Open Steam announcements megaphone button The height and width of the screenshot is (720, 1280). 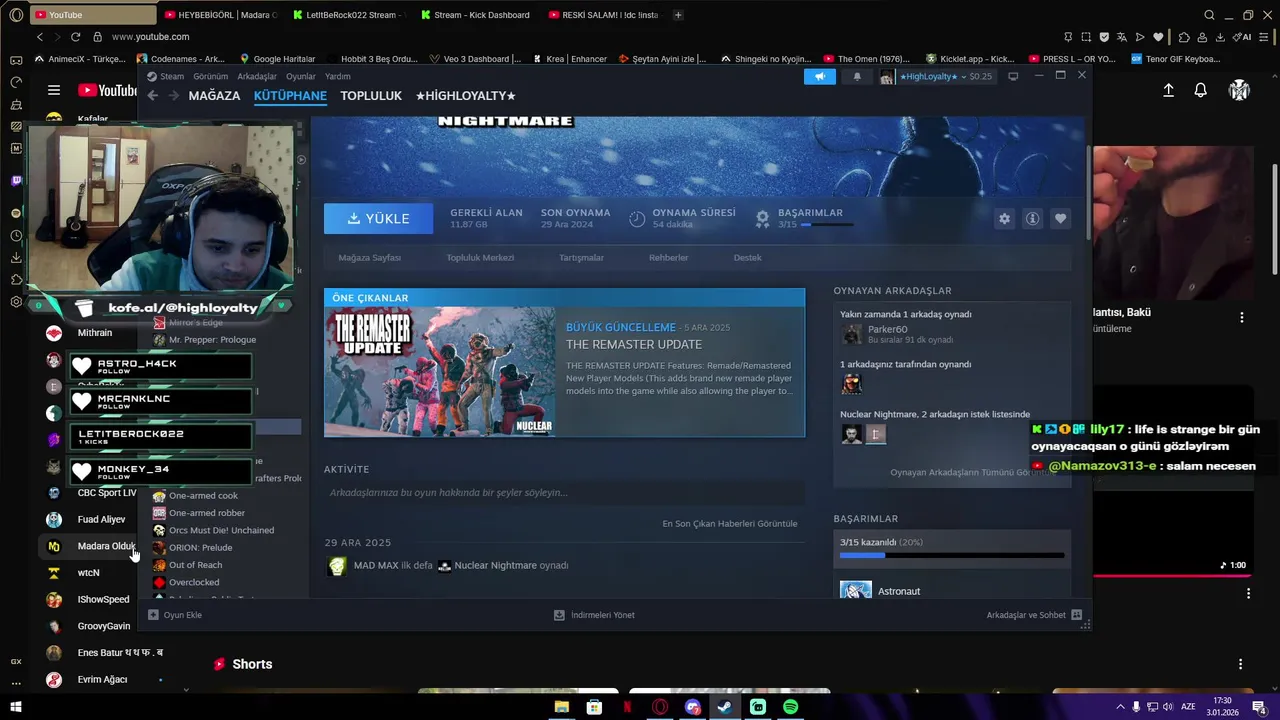click(x=819, y=76)
